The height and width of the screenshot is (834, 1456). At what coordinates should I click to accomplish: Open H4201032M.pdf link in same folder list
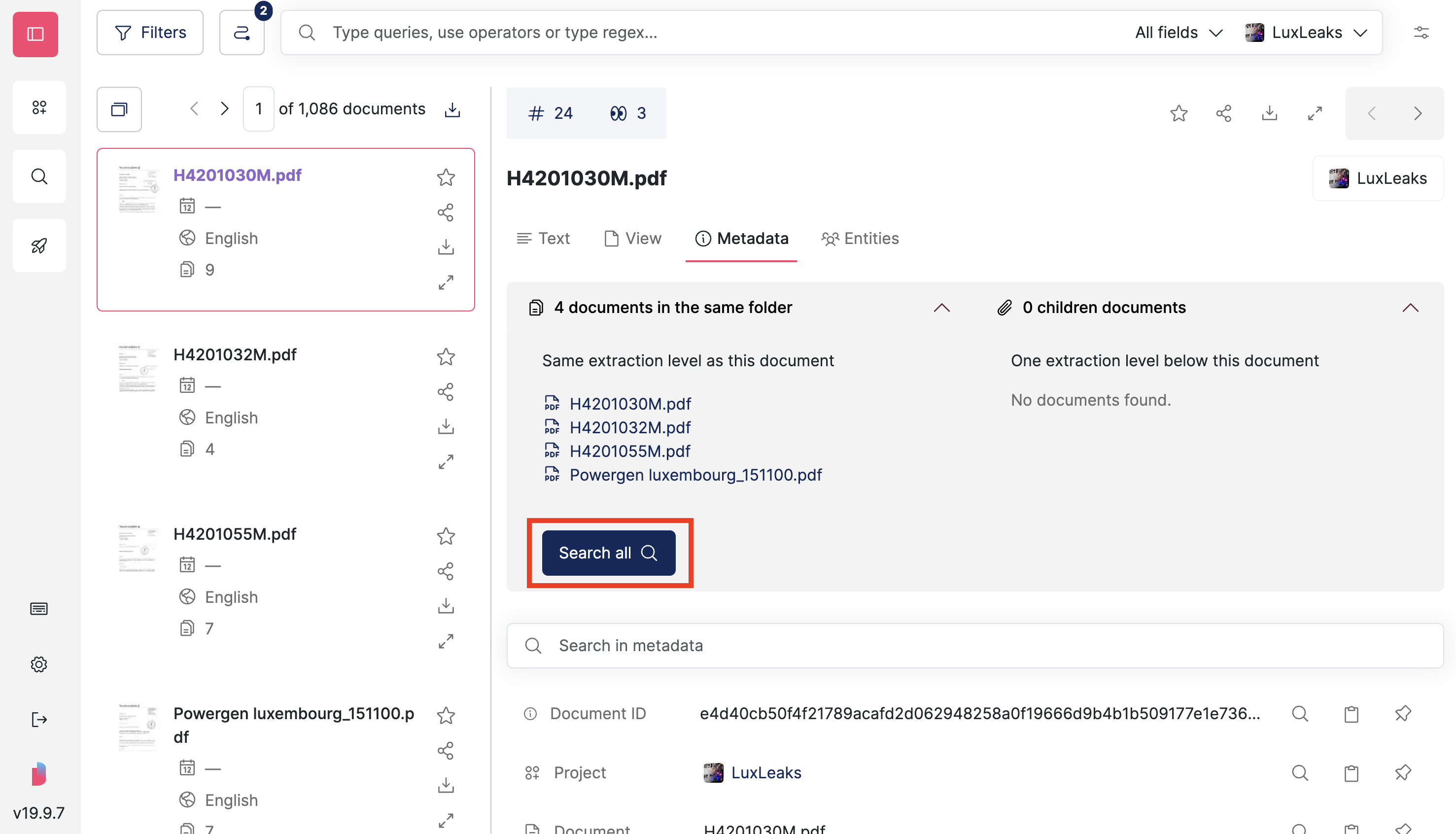tap(629, 427)
